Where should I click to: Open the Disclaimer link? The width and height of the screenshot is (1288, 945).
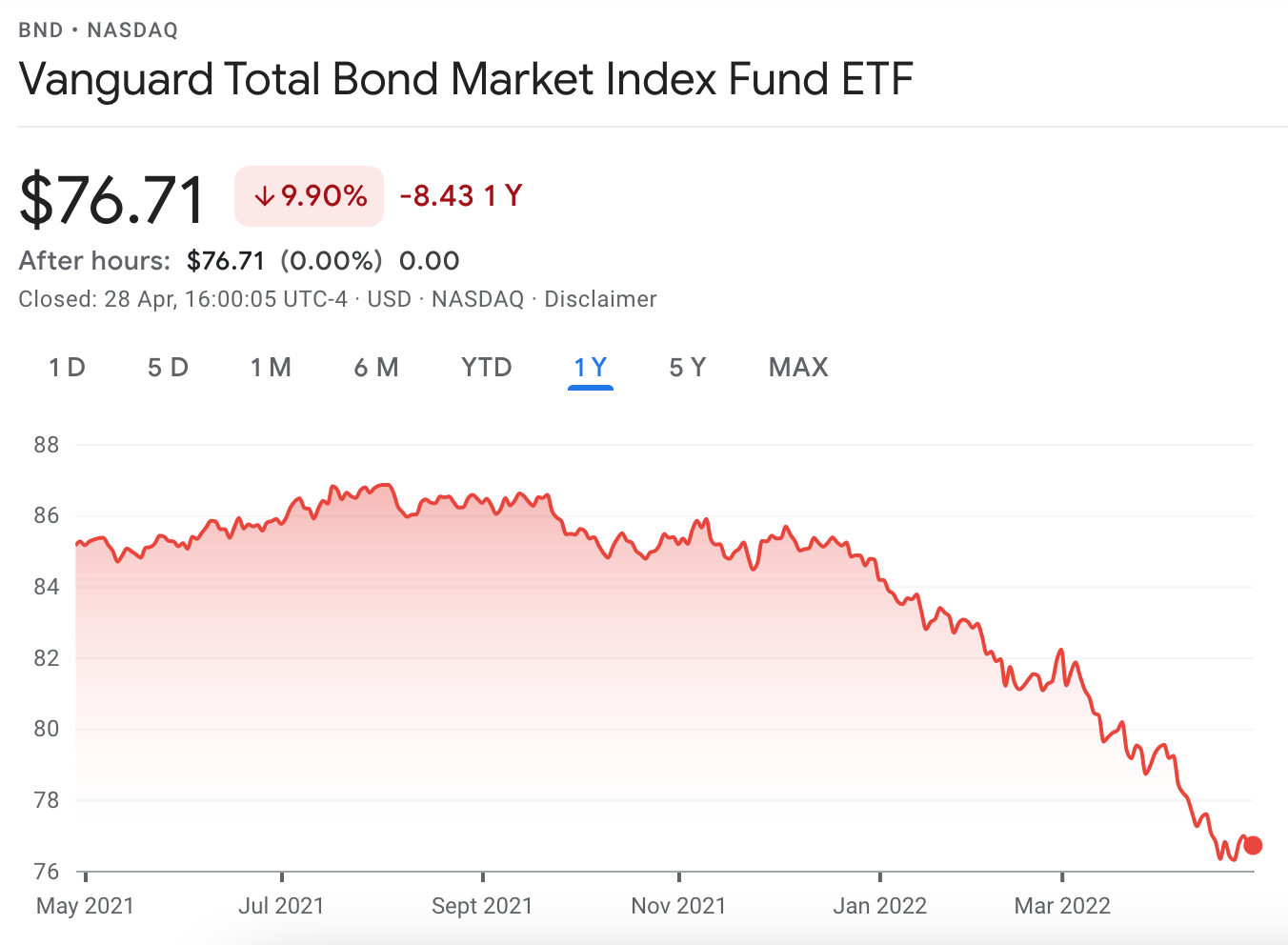point(600,298)
